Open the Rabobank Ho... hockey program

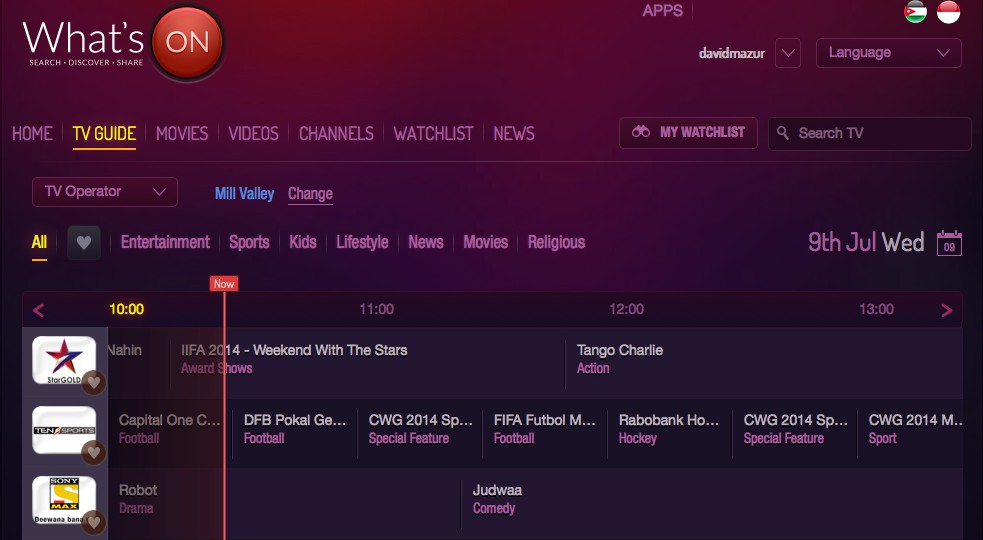pos(669,420)
